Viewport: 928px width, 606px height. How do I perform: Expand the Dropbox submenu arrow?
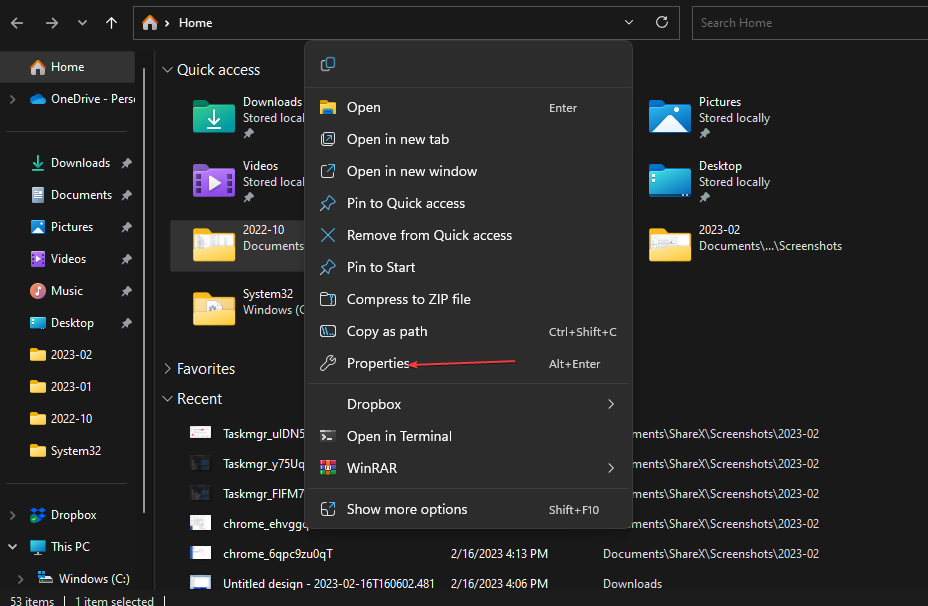[x=611, y=405]
